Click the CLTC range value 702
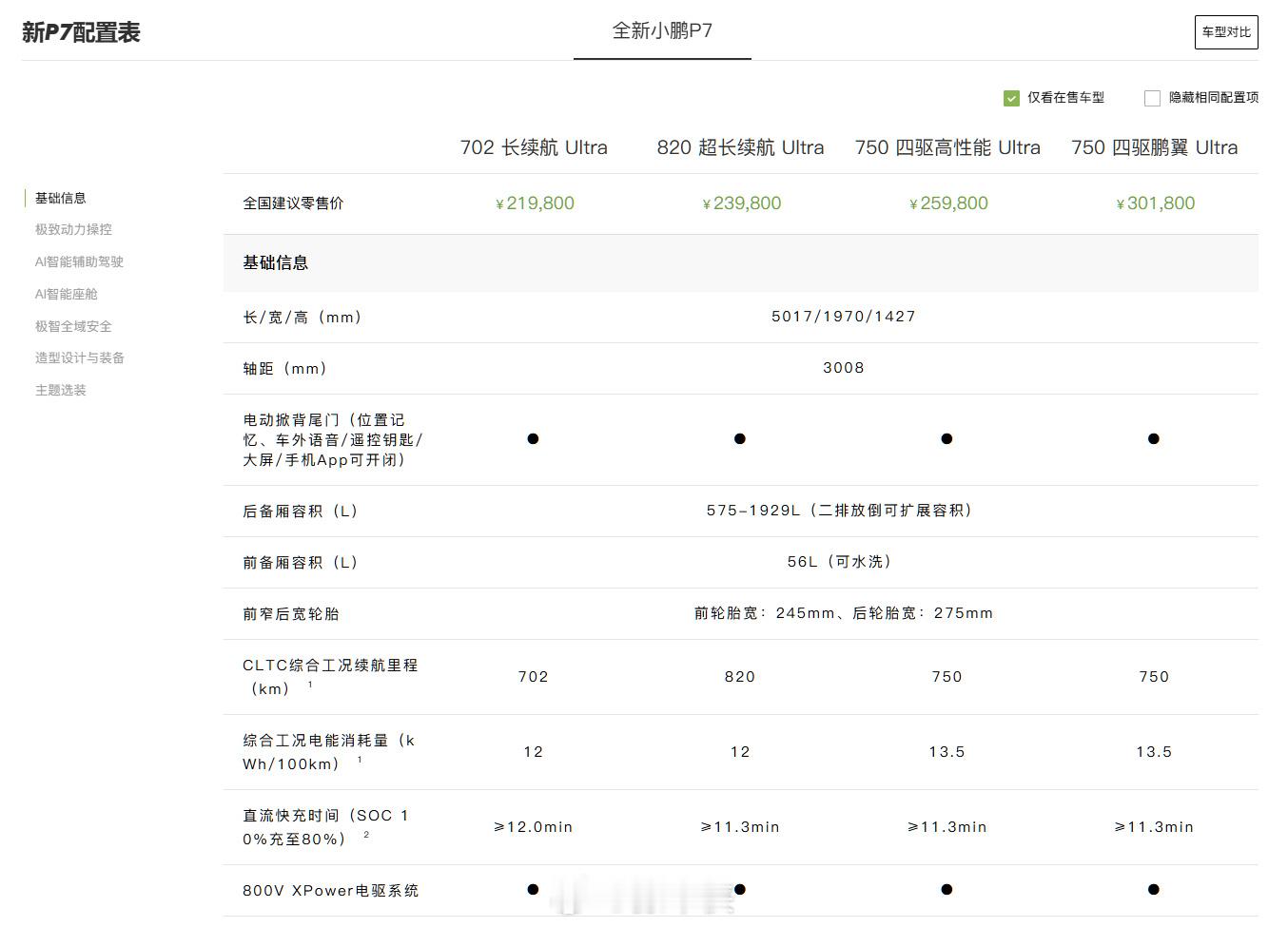This screenshot has height=927, width=1288. coord(534,677)
